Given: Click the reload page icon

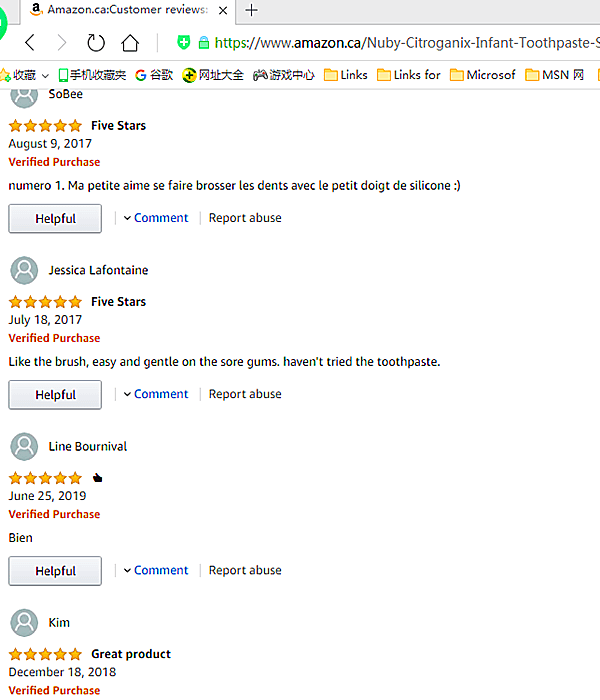Looking at the screenshot, I should pos(96,42).
